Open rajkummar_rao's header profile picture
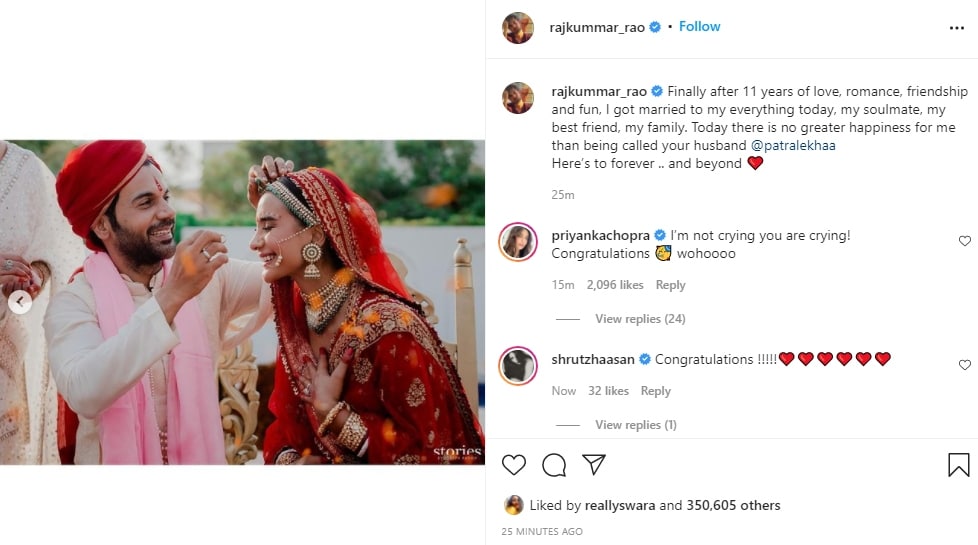The image size is (978, 545). [x=518, y=28]
